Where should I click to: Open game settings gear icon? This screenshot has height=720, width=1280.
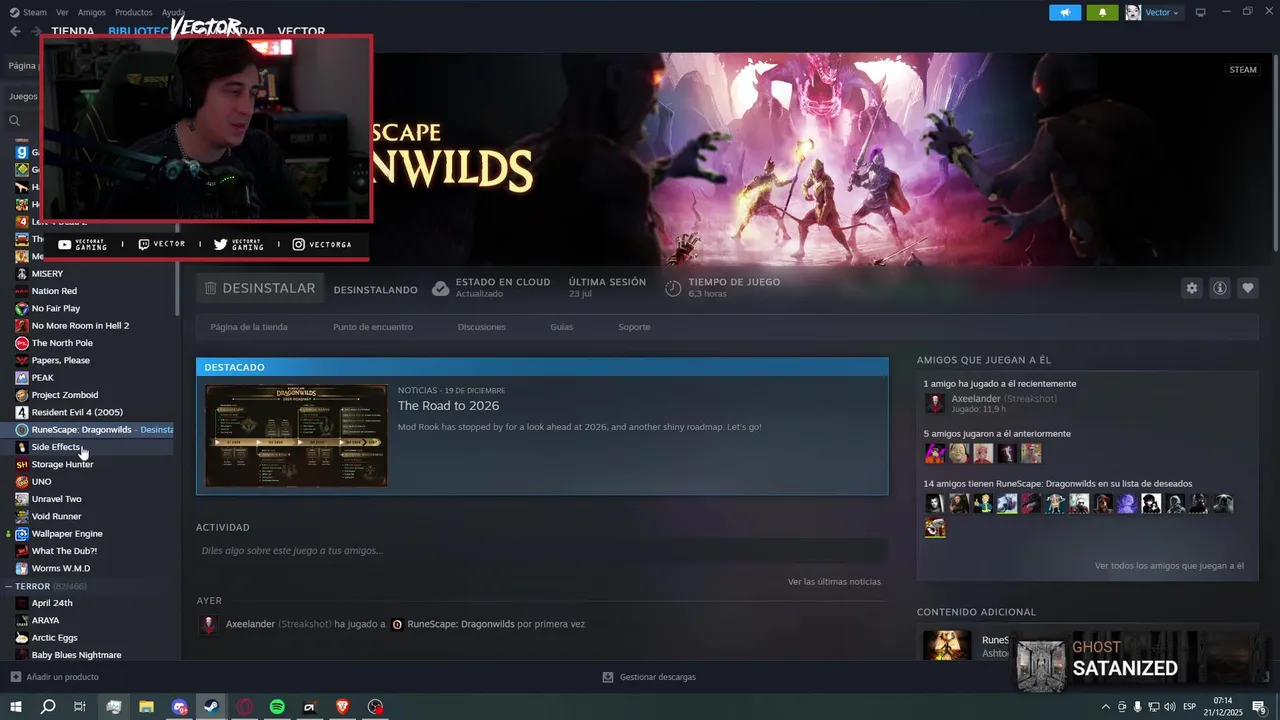tap(1191, 288)
